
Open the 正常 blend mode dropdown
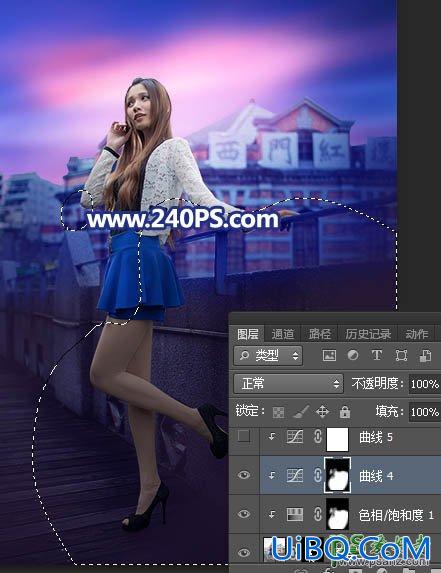pyautogui.click(x=288, y=383)
